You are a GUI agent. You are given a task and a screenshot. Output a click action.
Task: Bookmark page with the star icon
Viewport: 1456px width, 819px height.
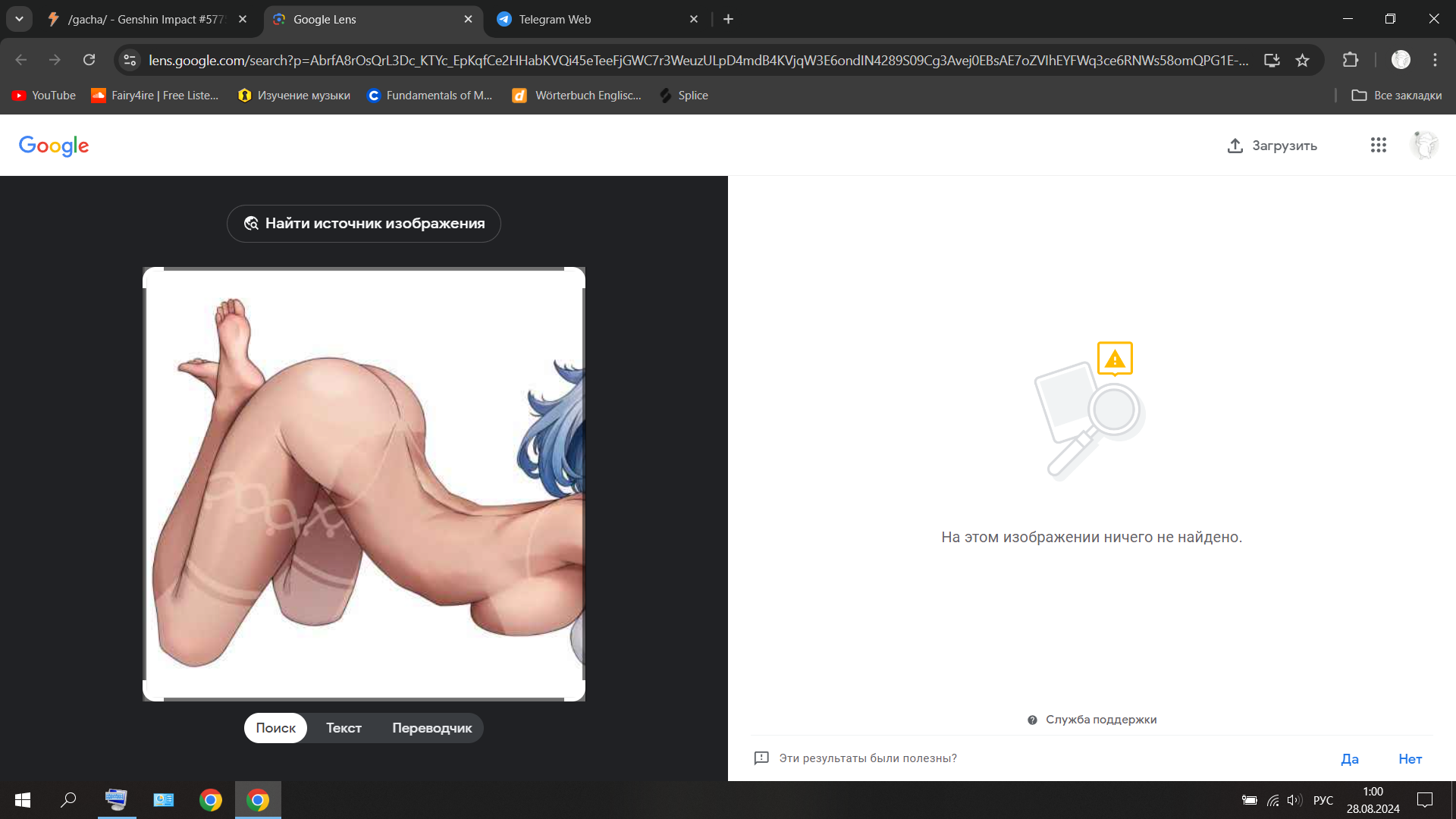pyautogui.click(x=1302, y=60)
